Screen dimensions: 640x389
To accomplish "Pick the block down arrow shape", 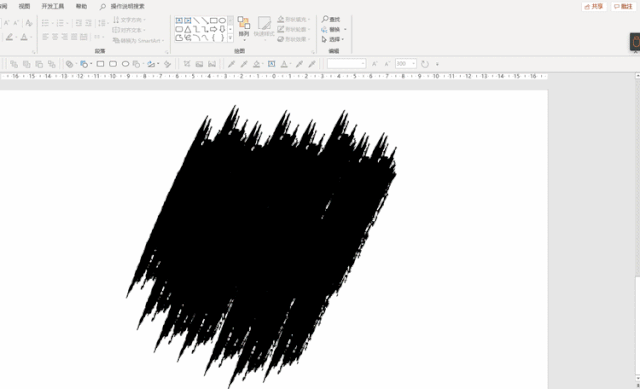I will (x=222, y=29).
